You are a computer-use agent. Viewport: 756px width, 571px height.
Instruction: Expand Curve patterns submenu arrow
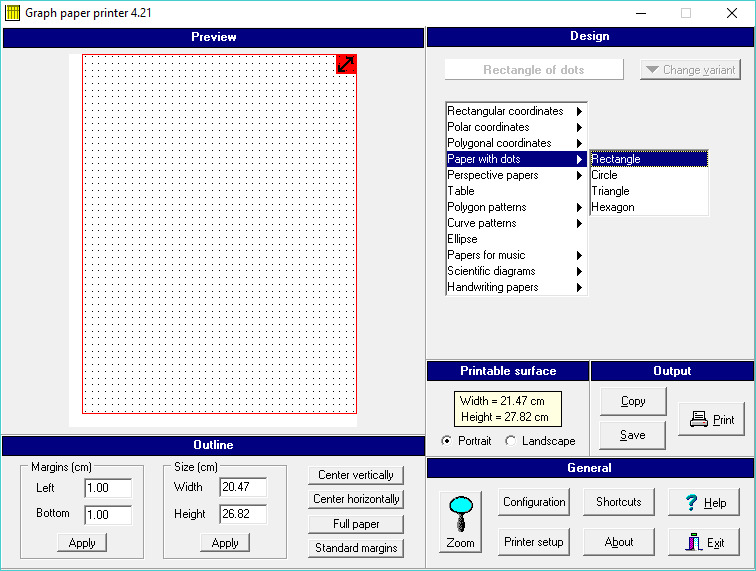(x=579, y=223)
